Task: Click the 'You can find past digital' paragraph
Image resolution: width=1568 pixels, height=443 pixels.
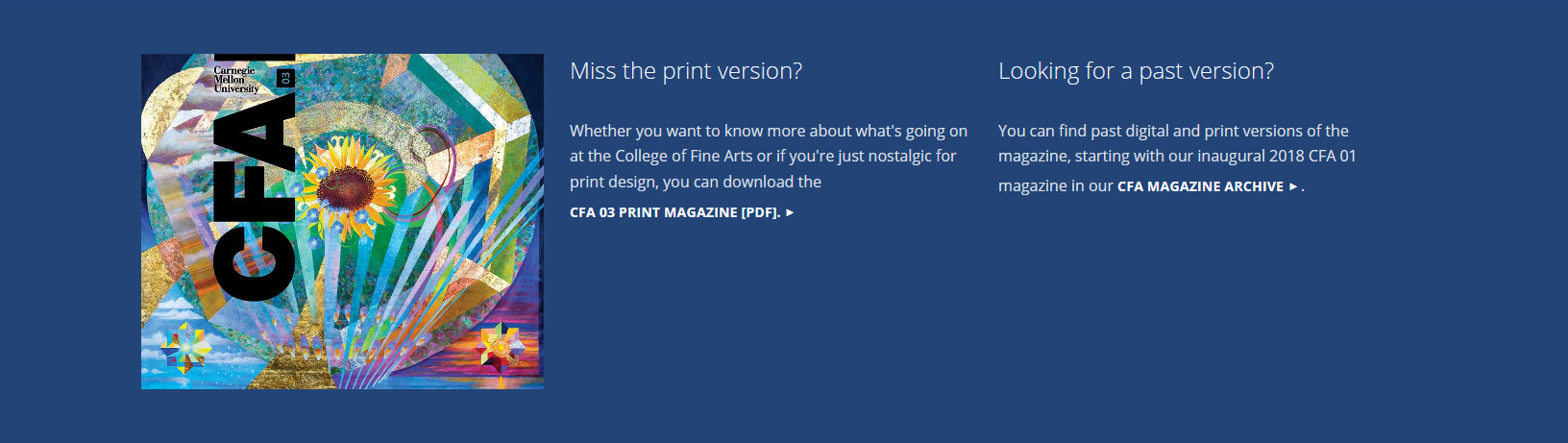Action: 1177,158
